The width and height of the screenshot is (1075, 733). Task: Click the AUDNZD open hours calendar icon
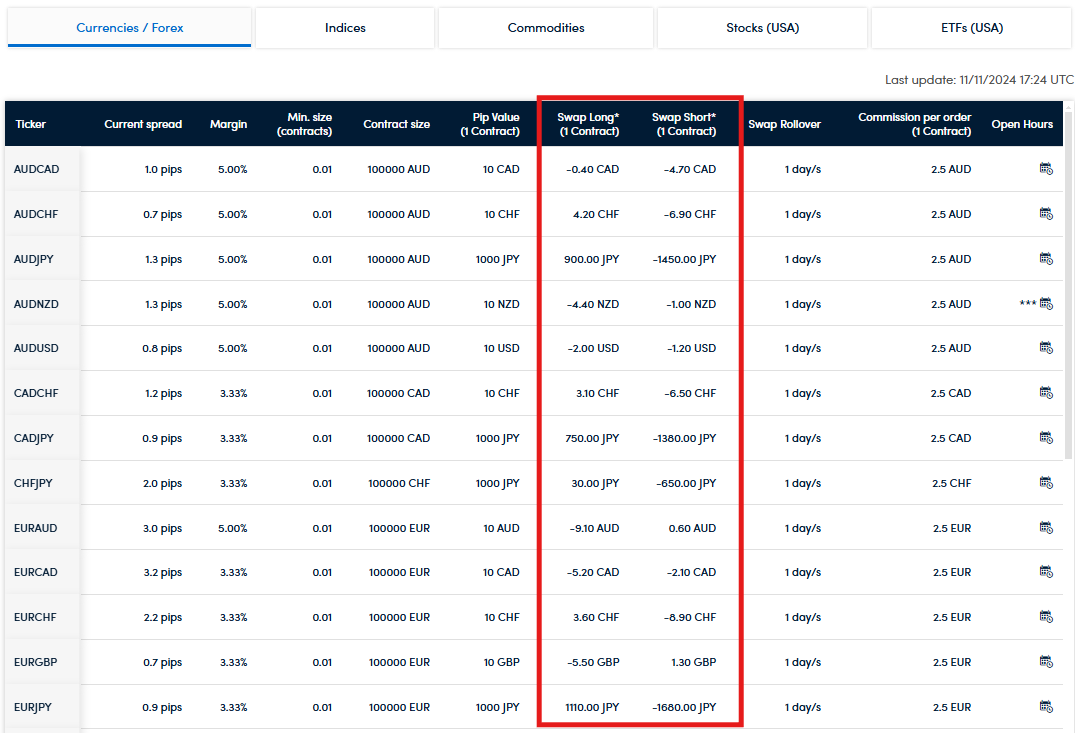[1046, 304]
